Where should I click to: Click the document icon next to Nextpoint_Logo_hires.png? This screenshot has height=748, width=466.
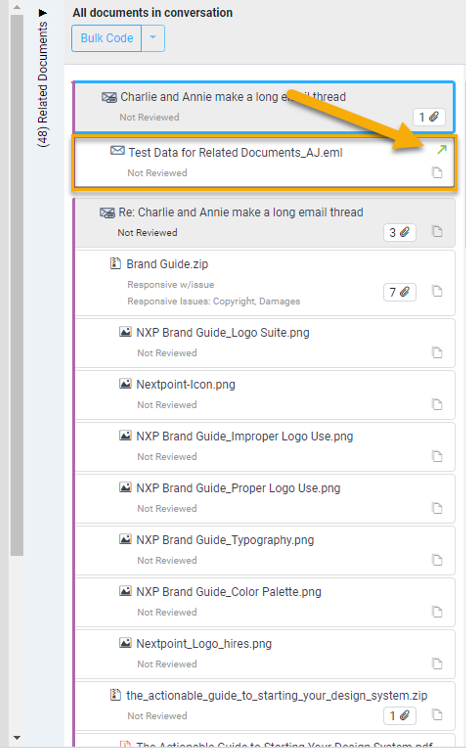pyautogui.click(x=437, y=664)
